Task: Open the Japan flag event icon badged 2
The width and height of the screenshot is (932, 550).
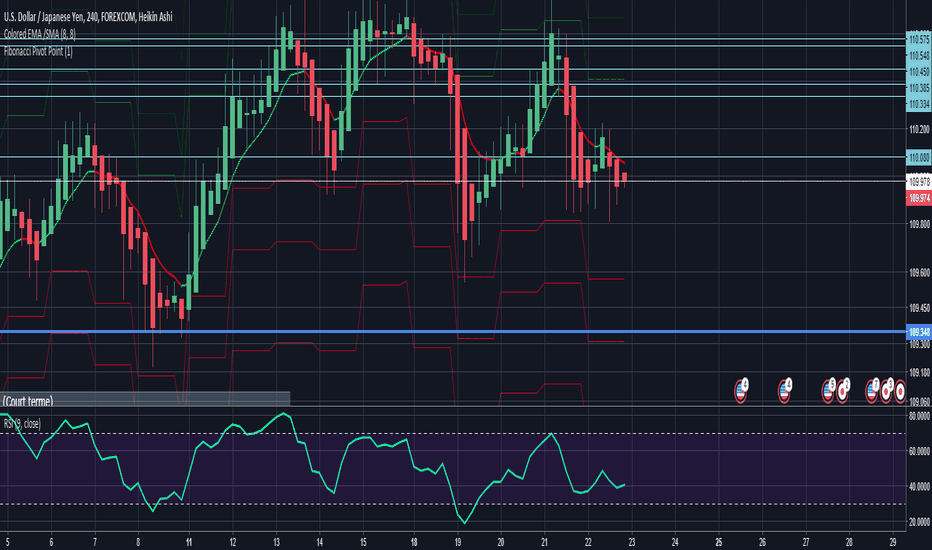Action: click(x=843, y=391)
